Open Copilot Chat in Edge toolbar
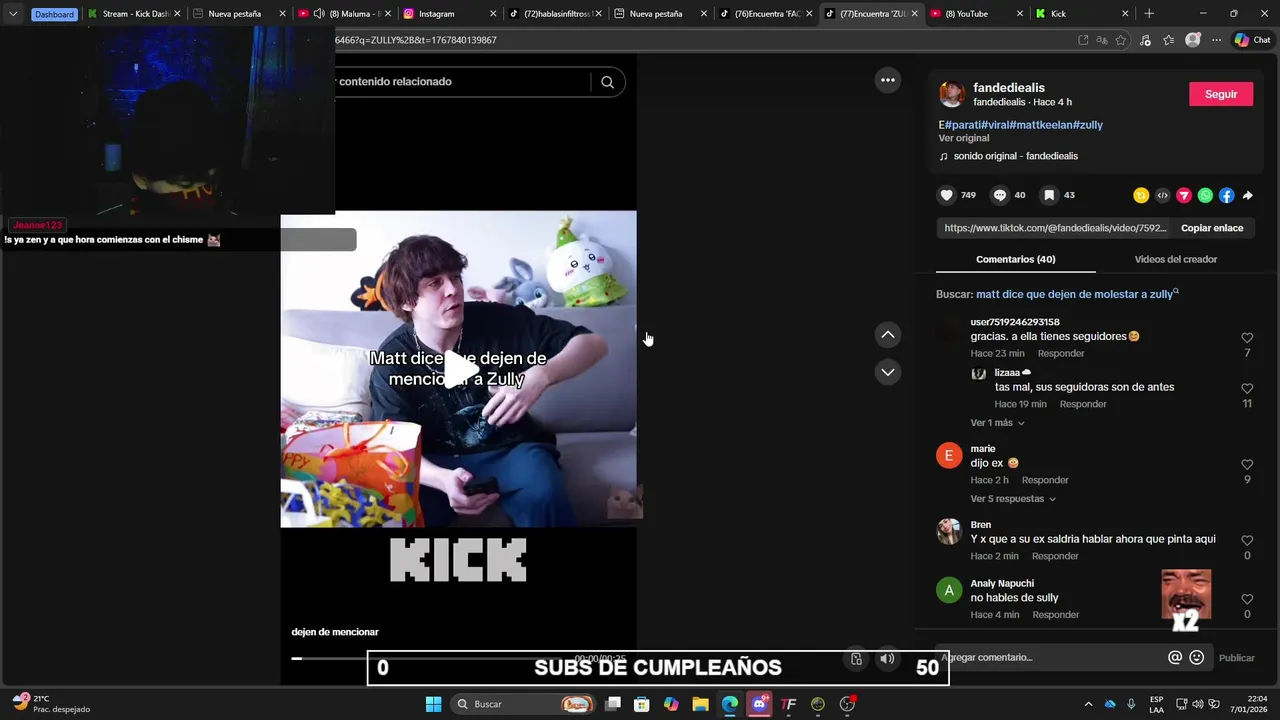Viewport: 1280px width, 720px height. click(x=1253, y=40)
